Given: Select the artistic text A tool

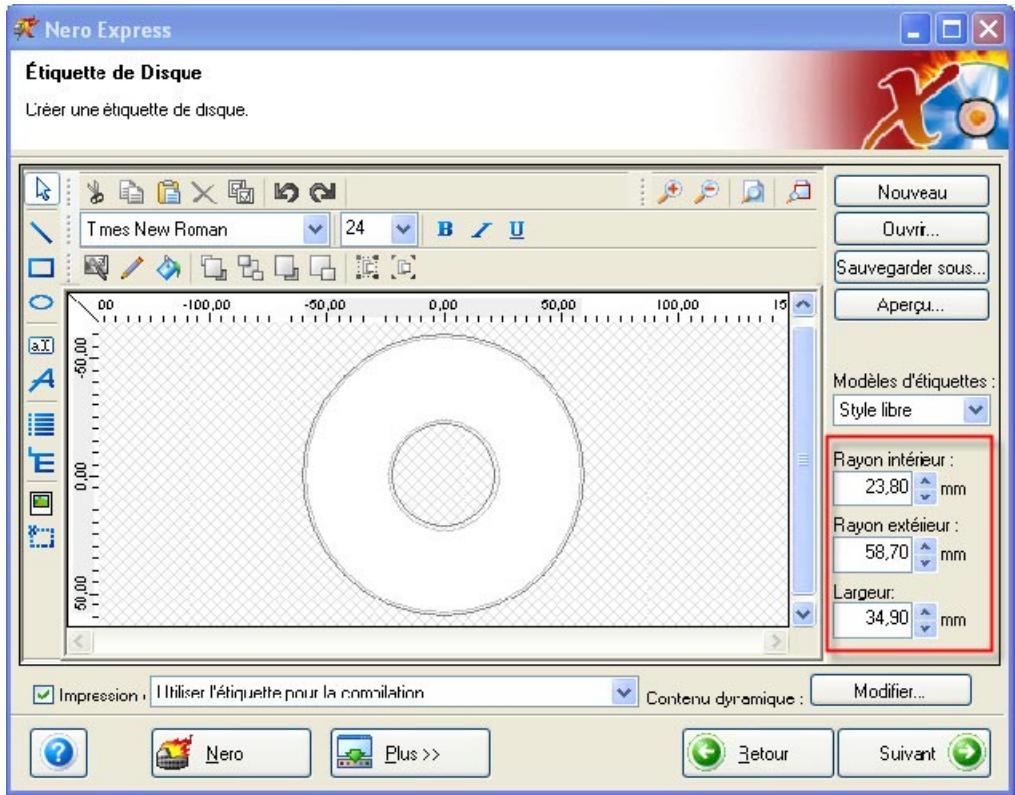Looking at the screenshot, I should pyautogui.click(x=41, y=379).
